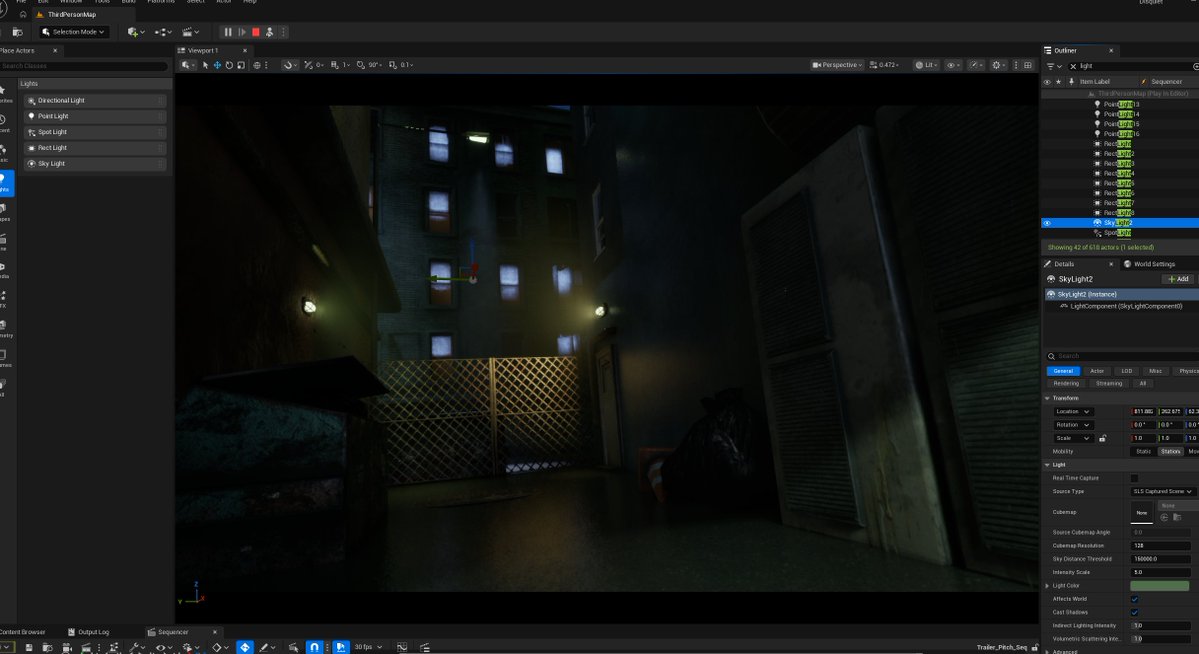Viewport: 1199px width, 654px height.
Task: Open the Lights category in sidebar
Action: click(6, 184)
